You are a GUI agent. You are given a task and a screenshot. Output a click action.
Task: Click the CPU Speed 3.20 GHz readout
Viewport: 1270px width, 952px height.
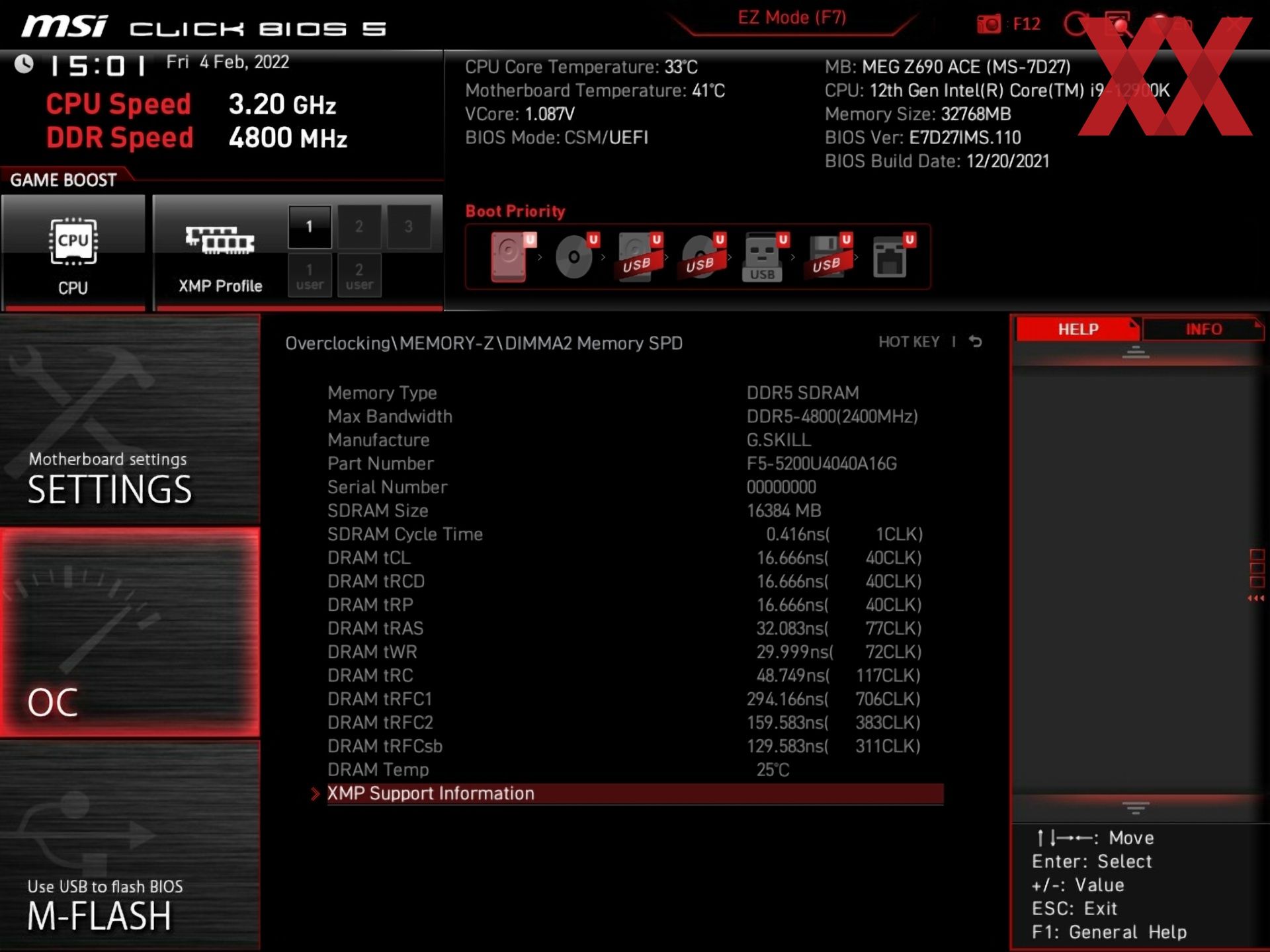pos(191,104)
